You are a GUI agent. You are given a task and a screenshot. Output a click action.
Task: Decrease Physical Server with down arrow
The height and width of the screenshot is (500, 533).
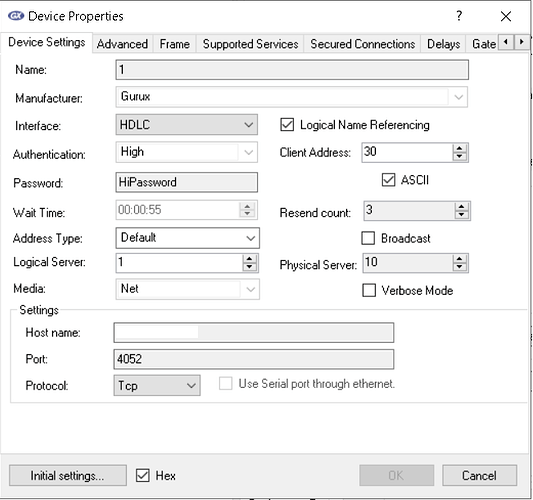(x=460, y=267)
